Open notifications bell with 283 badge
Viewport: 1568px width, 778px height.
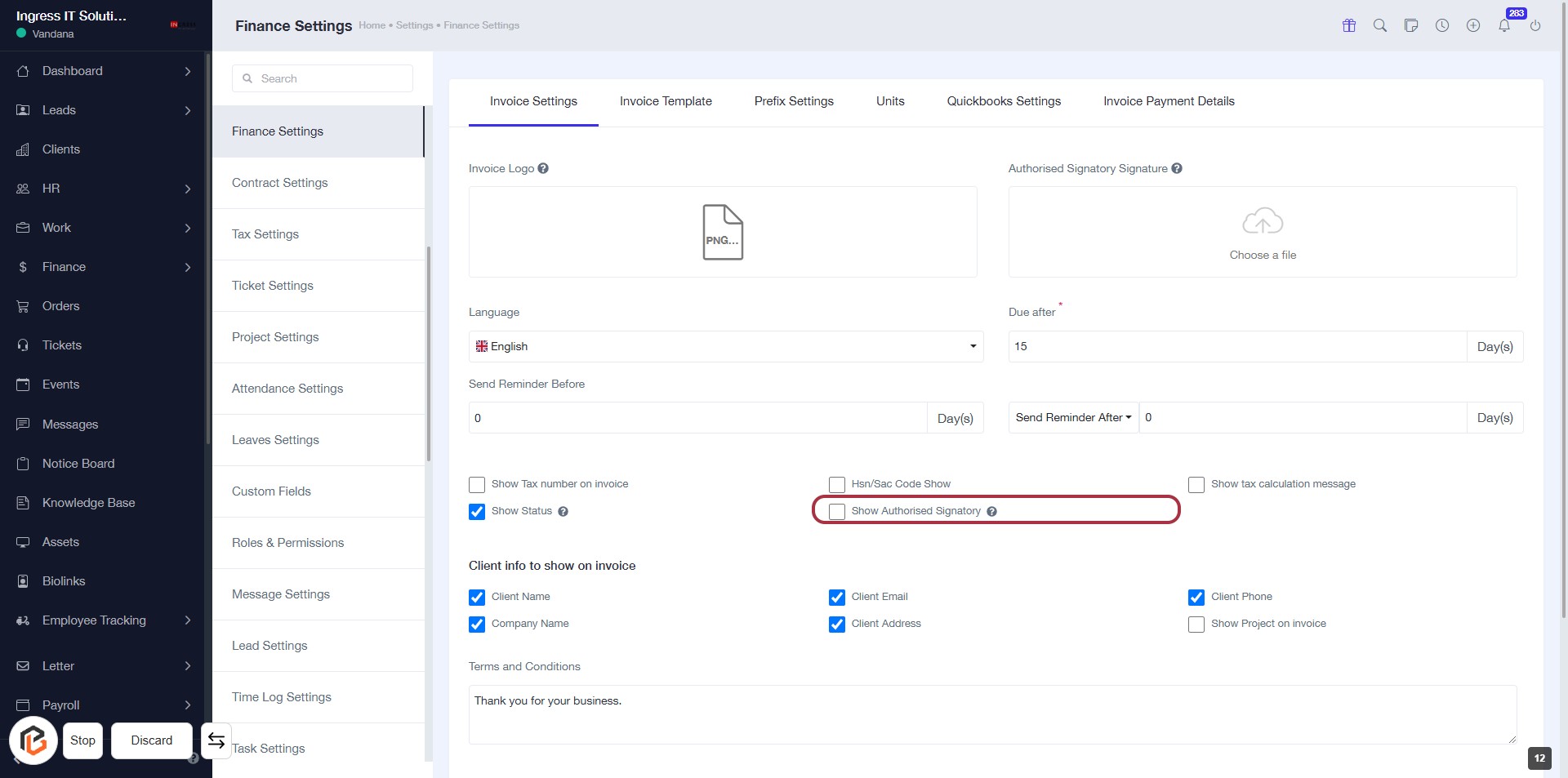tap(1504, 25)
